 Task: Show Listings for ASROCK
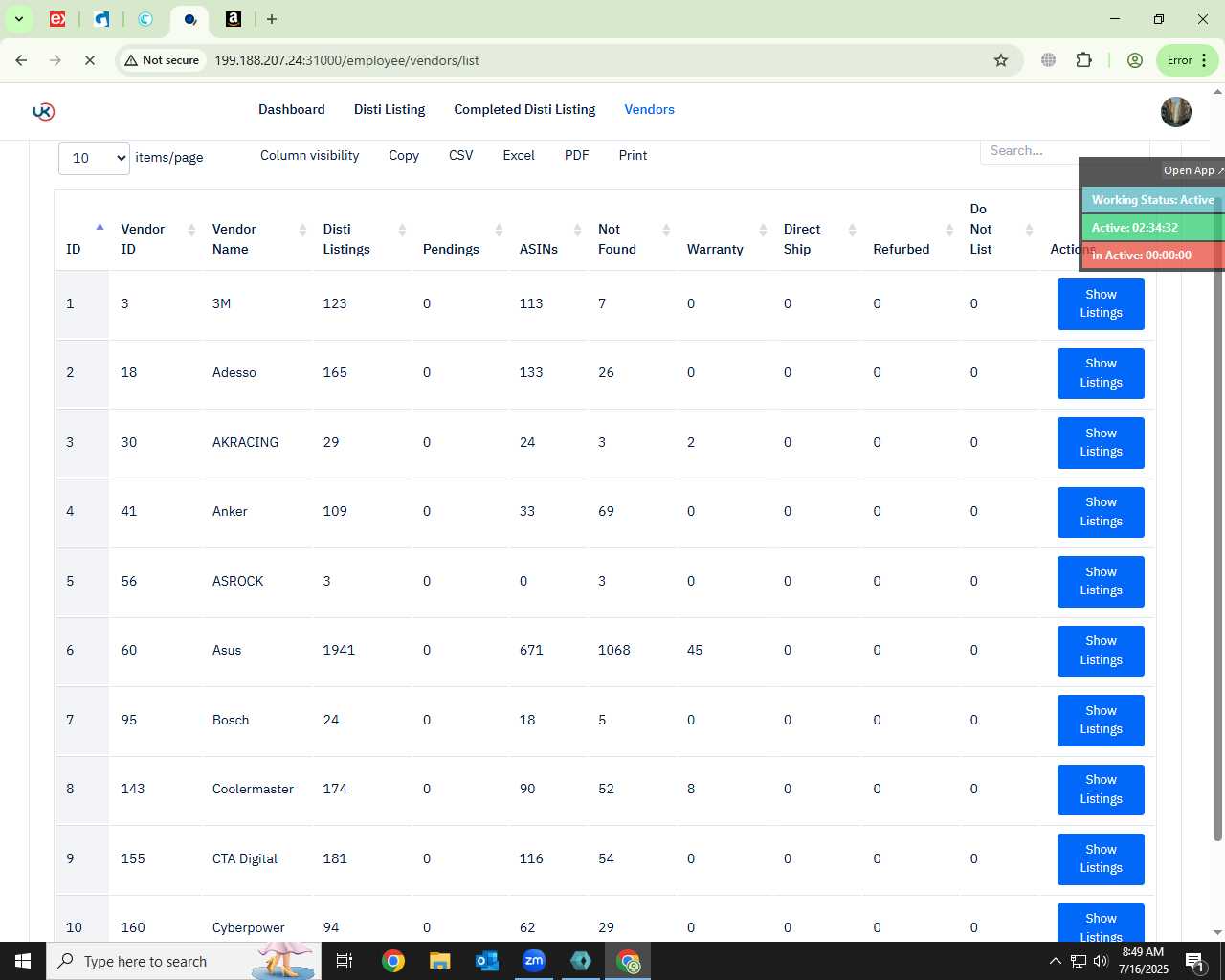1101,581
